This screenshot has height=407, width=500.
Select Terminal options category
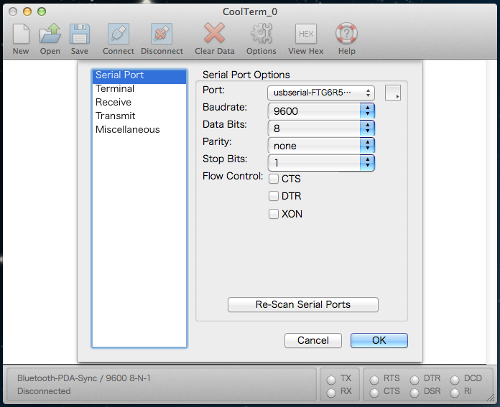[x=139, y=89]
